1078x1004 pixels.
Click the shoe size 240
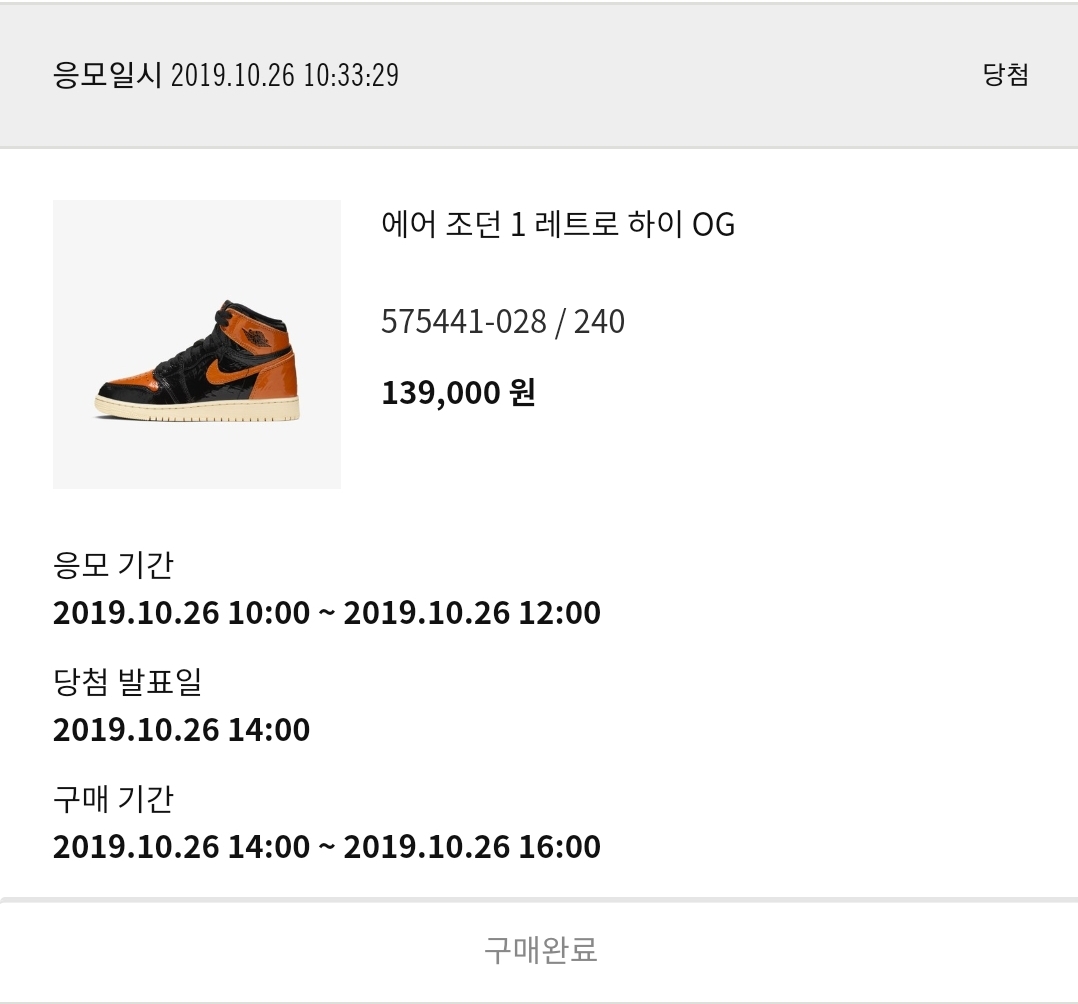coord(599,322)
